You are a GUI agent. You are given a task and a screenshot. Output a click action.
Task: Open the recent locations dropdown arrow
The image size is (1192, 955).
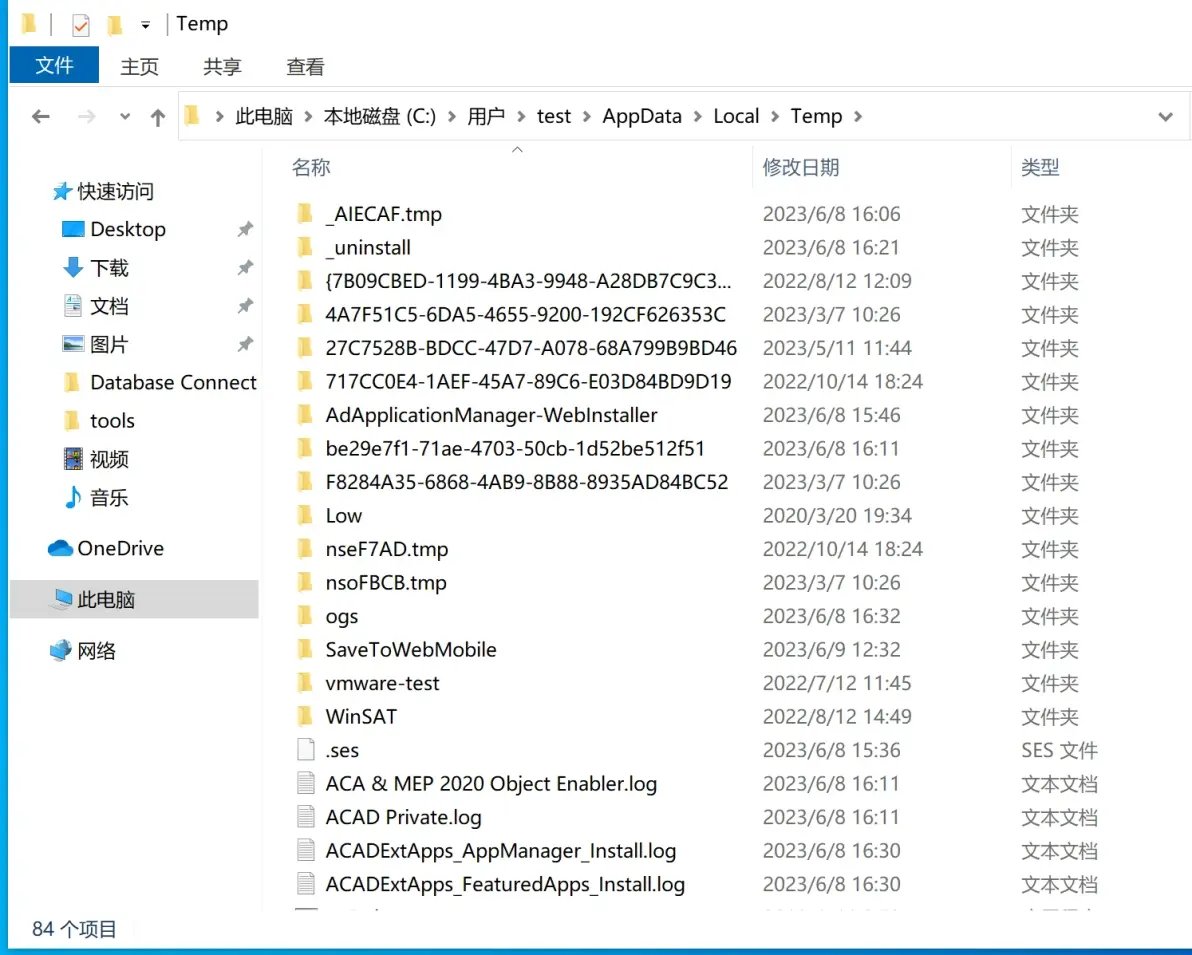pos(125,116)
